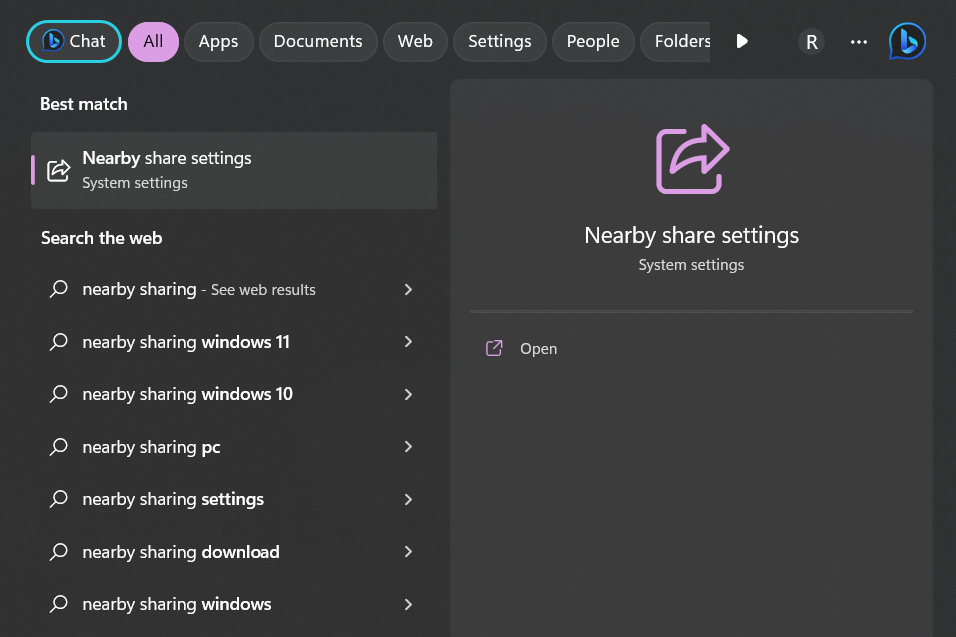Switch to the Web filter tab

coord(415,41)
